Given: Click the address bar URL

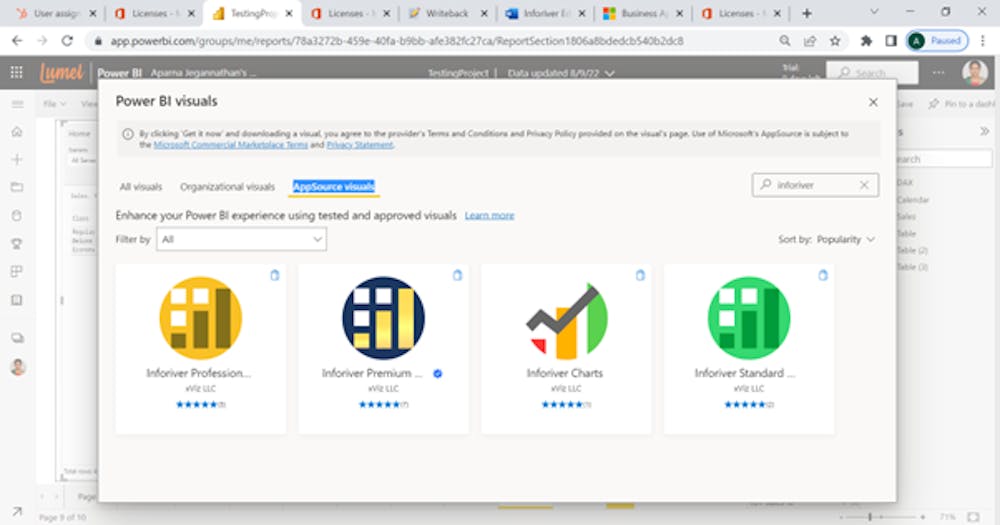Looking at the screenshot, I should tap(397, 41).
